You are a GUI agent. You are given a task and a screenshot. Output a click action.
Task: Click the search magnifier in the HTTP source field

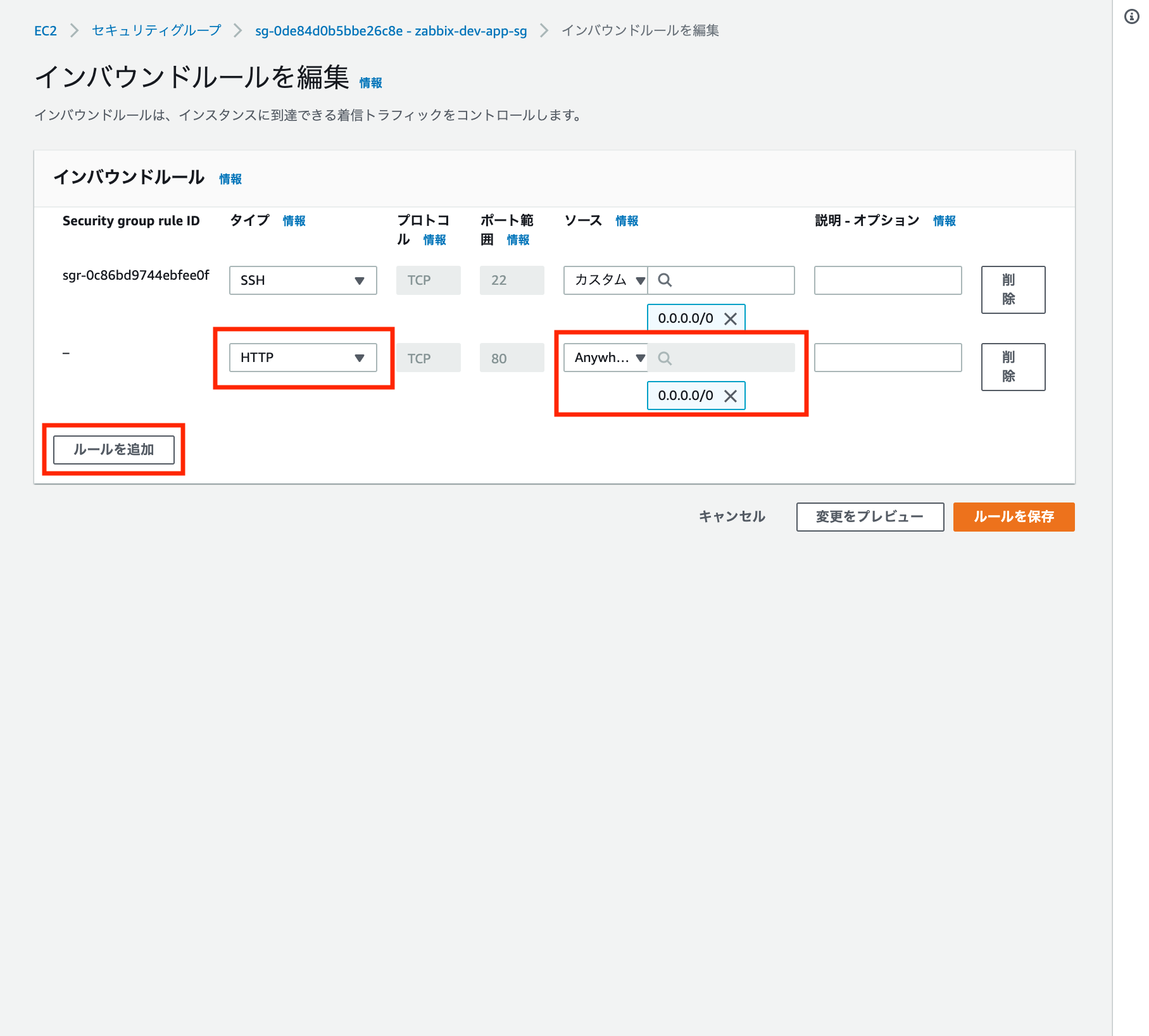tap(665, 358)
